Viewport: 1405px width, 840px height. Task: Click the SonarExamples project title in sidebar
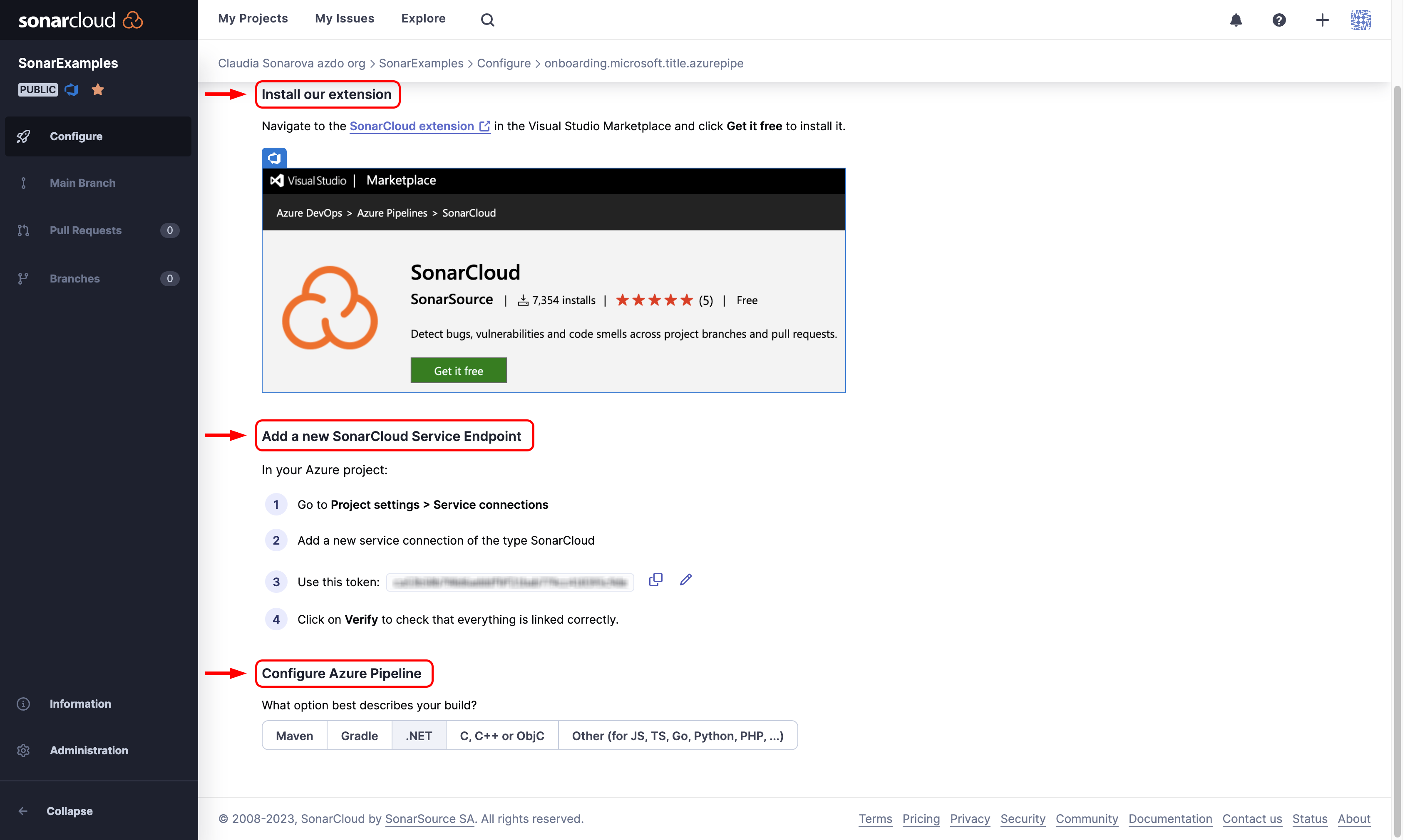coord(68,63)
